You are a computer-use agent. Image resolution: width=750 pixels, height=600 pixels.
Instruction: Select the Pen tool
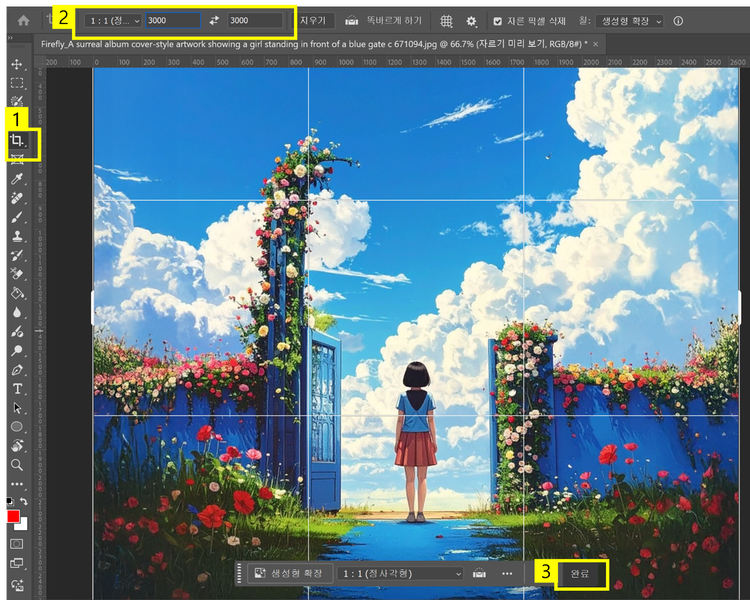[17, 370]
